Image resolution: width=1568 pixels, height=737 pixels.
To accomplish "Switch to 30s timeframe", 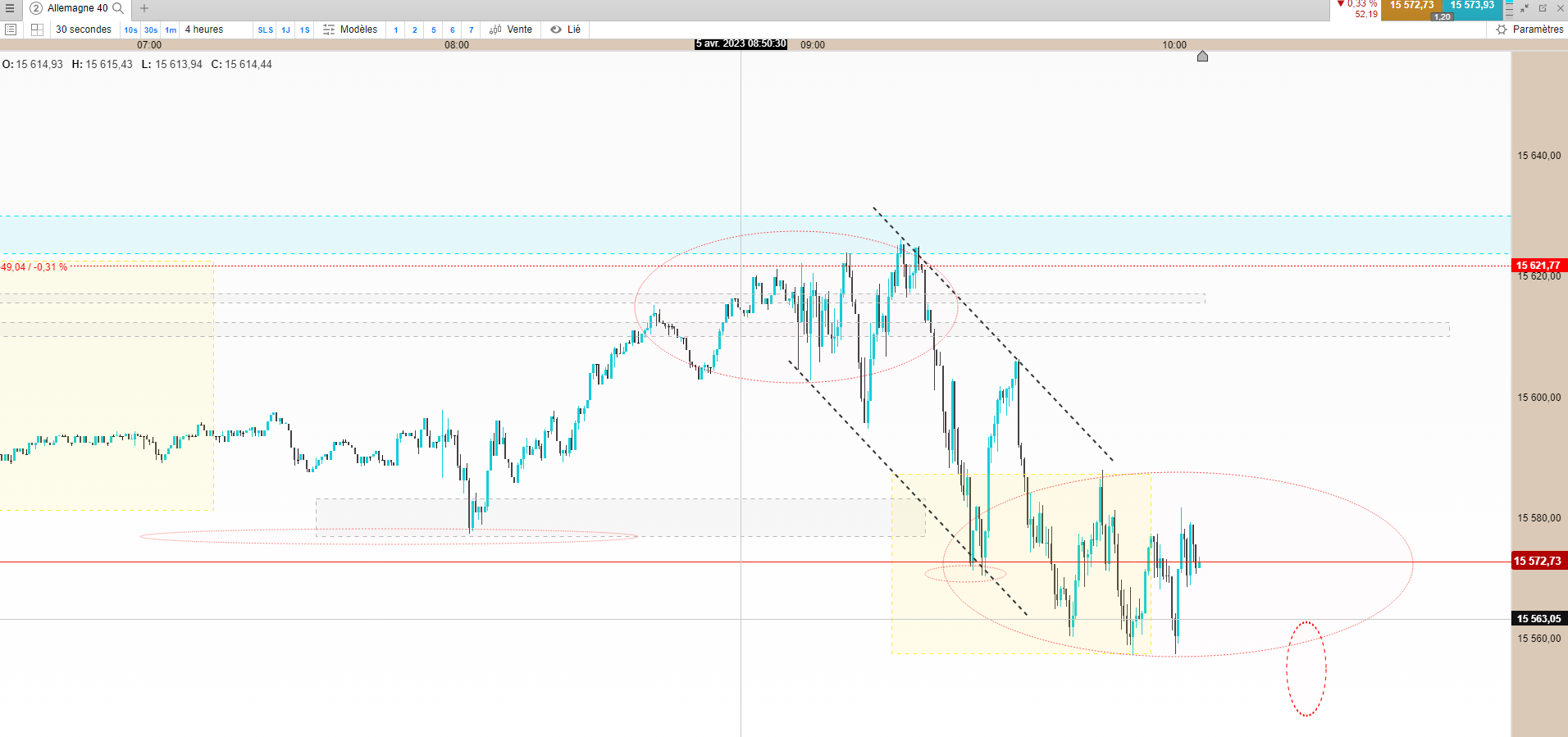I will [151, 30].
